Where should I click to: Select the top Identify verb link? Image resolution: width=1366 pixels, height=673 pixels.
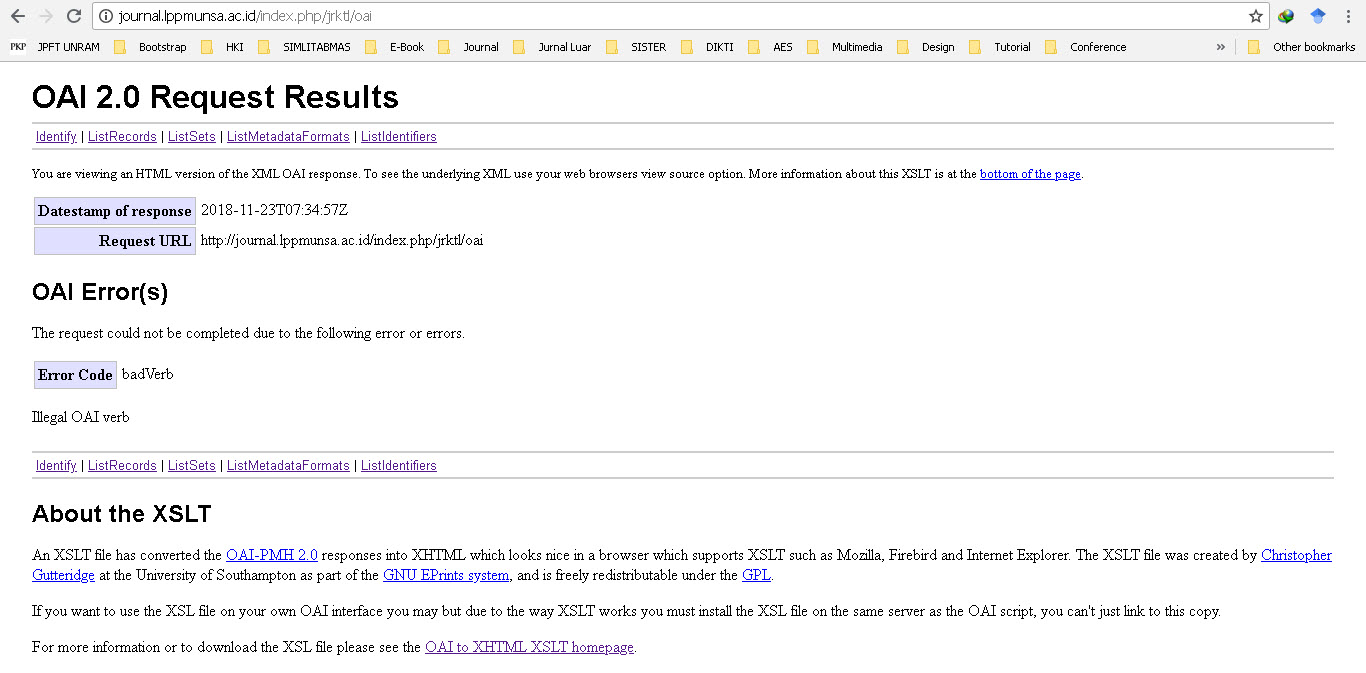(x=56, y=137)
